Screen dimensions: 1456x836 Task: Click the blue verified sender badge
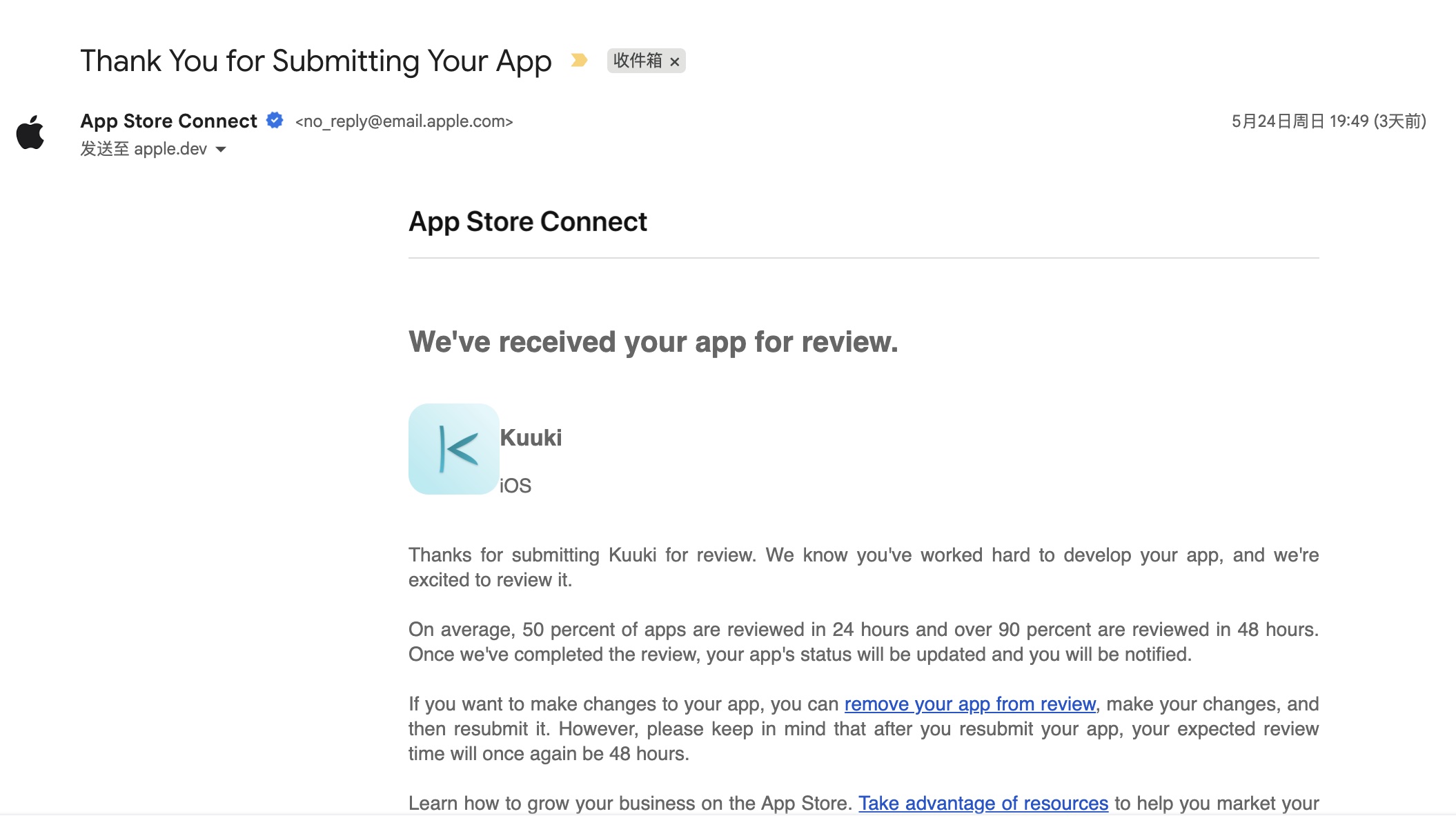(275, 121)
